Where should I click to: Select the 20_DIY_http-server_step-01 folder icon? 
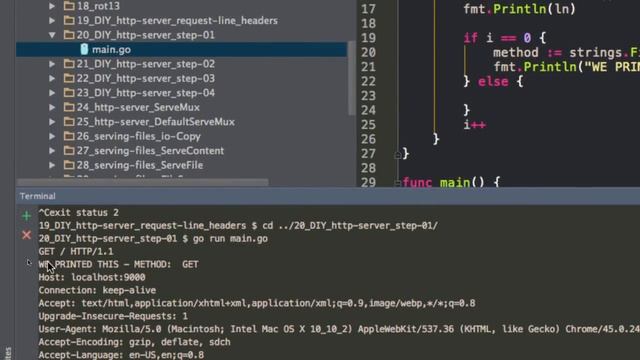[x=69, y=35]
